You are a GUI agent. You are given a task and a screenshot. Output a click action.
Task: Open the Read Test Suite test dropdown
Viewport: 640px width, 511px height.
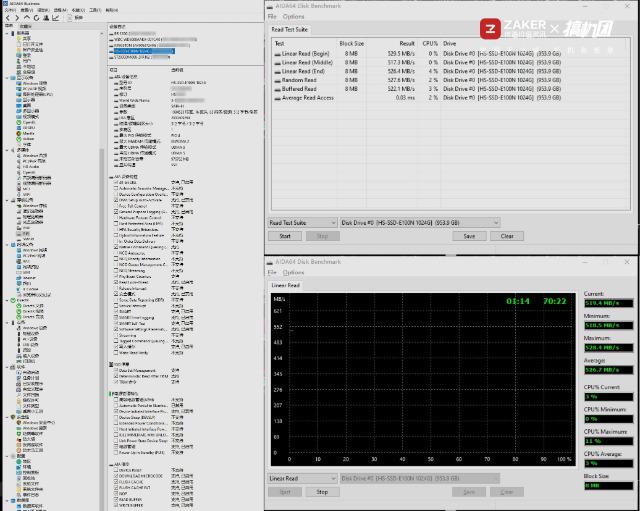tap(302, 223)
